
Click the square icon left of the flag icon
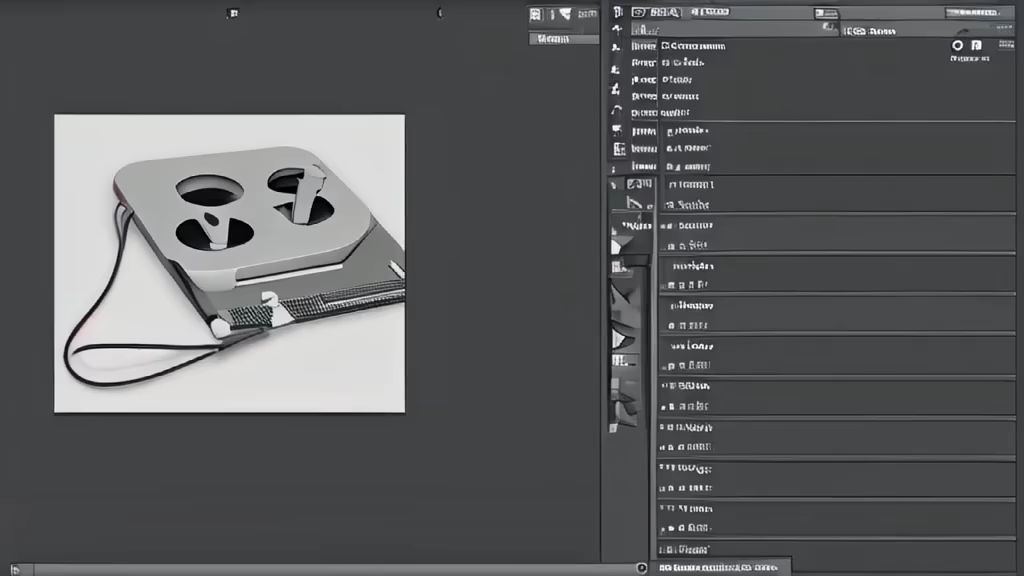pos(536,14)
